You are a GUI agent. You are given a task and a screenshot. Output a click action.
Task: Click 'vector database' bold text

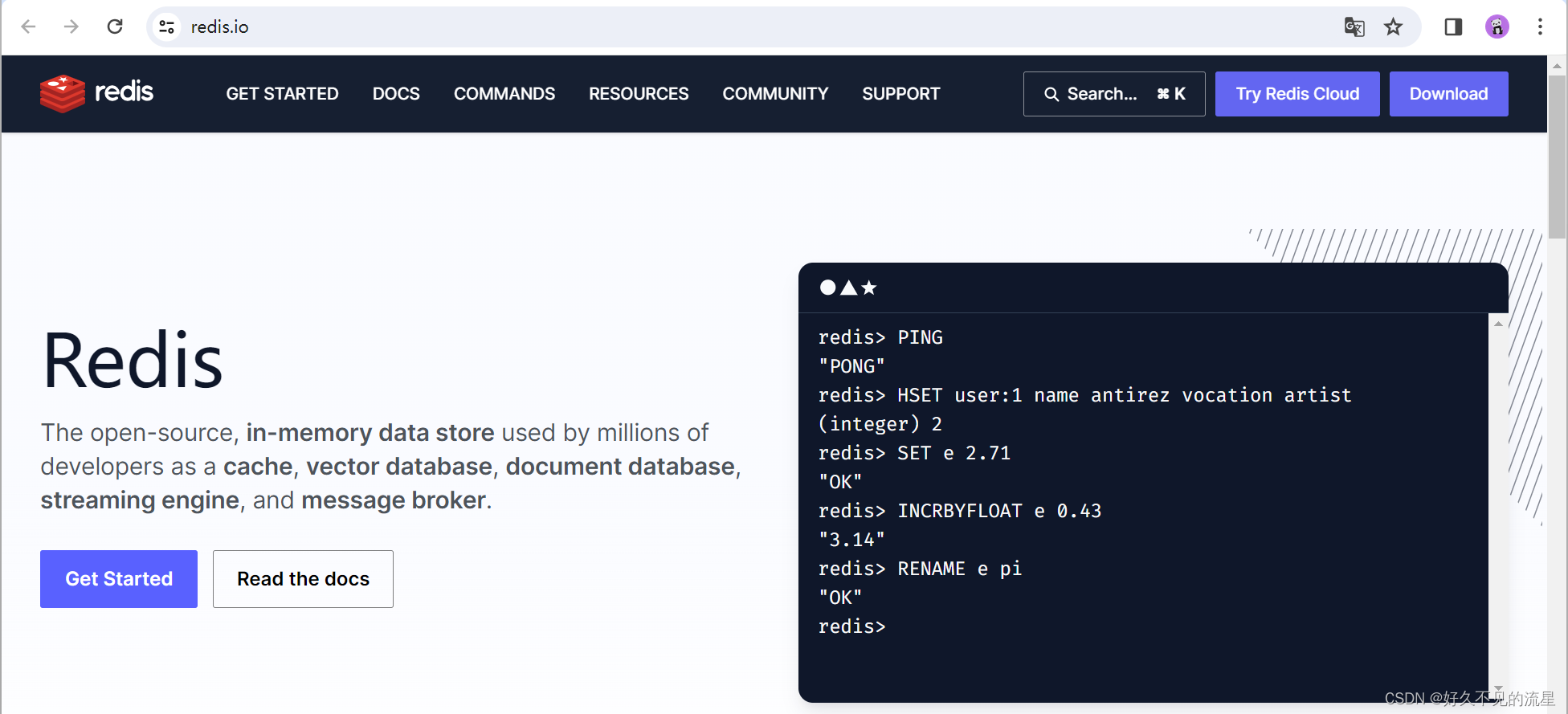(x=399, y=467)
